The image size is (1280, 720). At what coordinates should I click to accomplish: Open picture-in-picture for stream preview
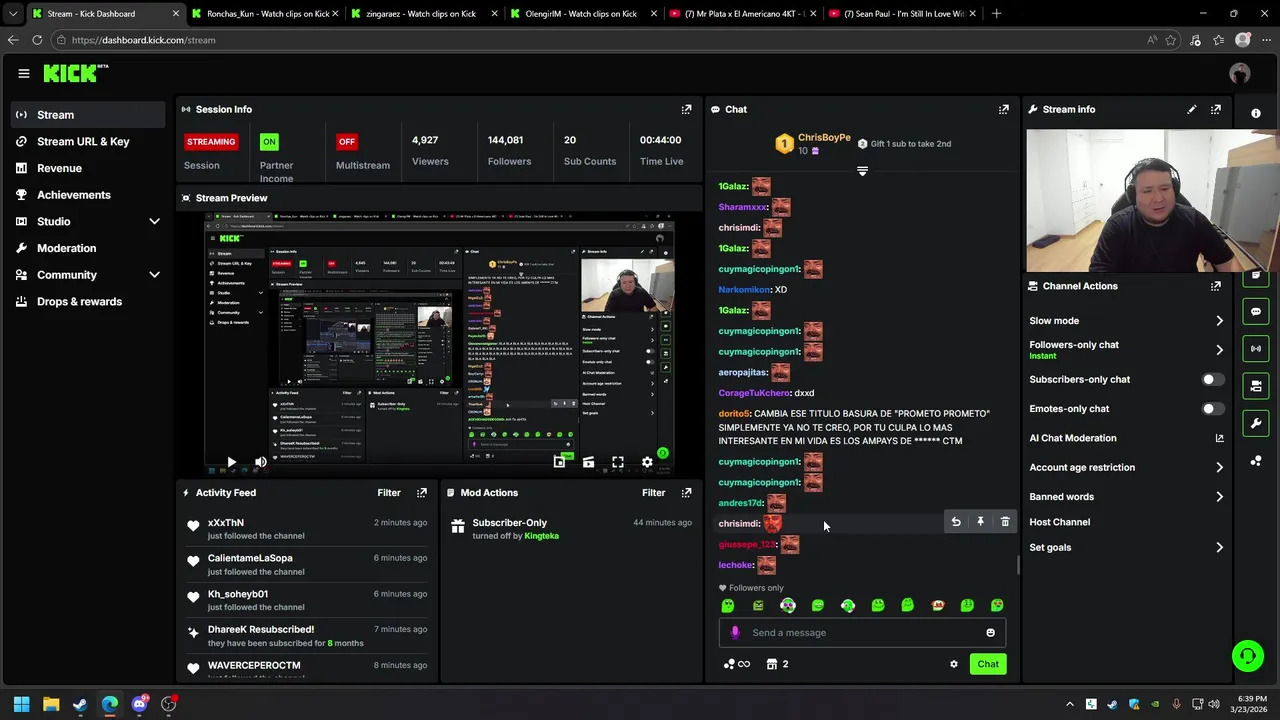pos(559,462)
